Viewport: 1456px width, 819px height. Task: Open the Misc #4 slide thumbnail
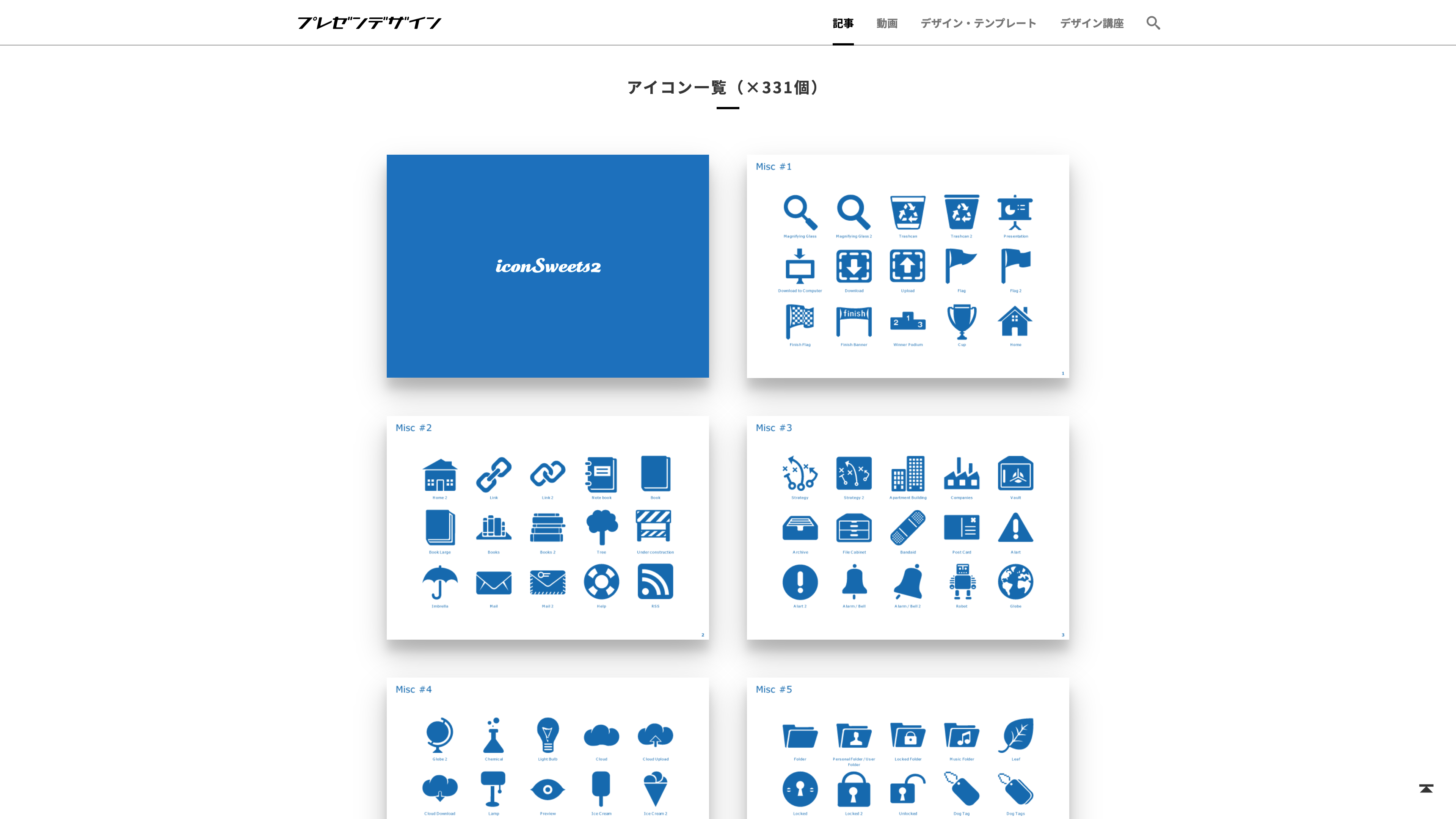tap(548, 748)
